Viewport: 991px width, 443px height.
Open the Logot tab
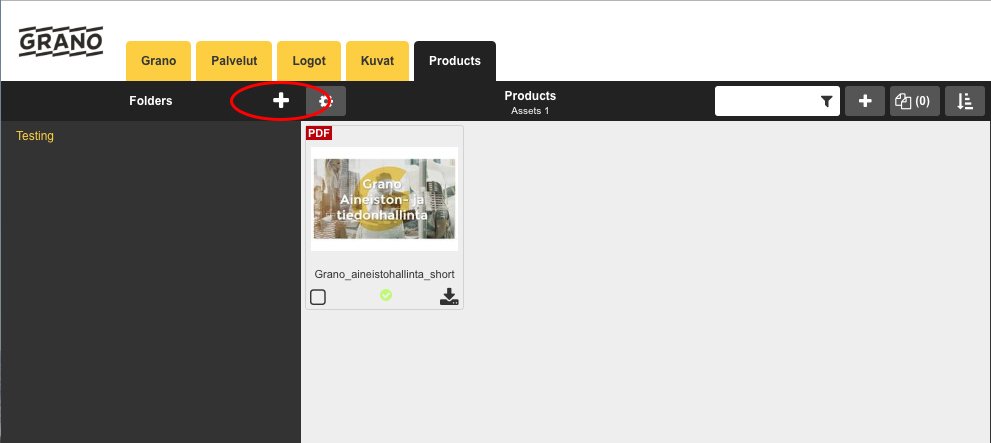309,61
